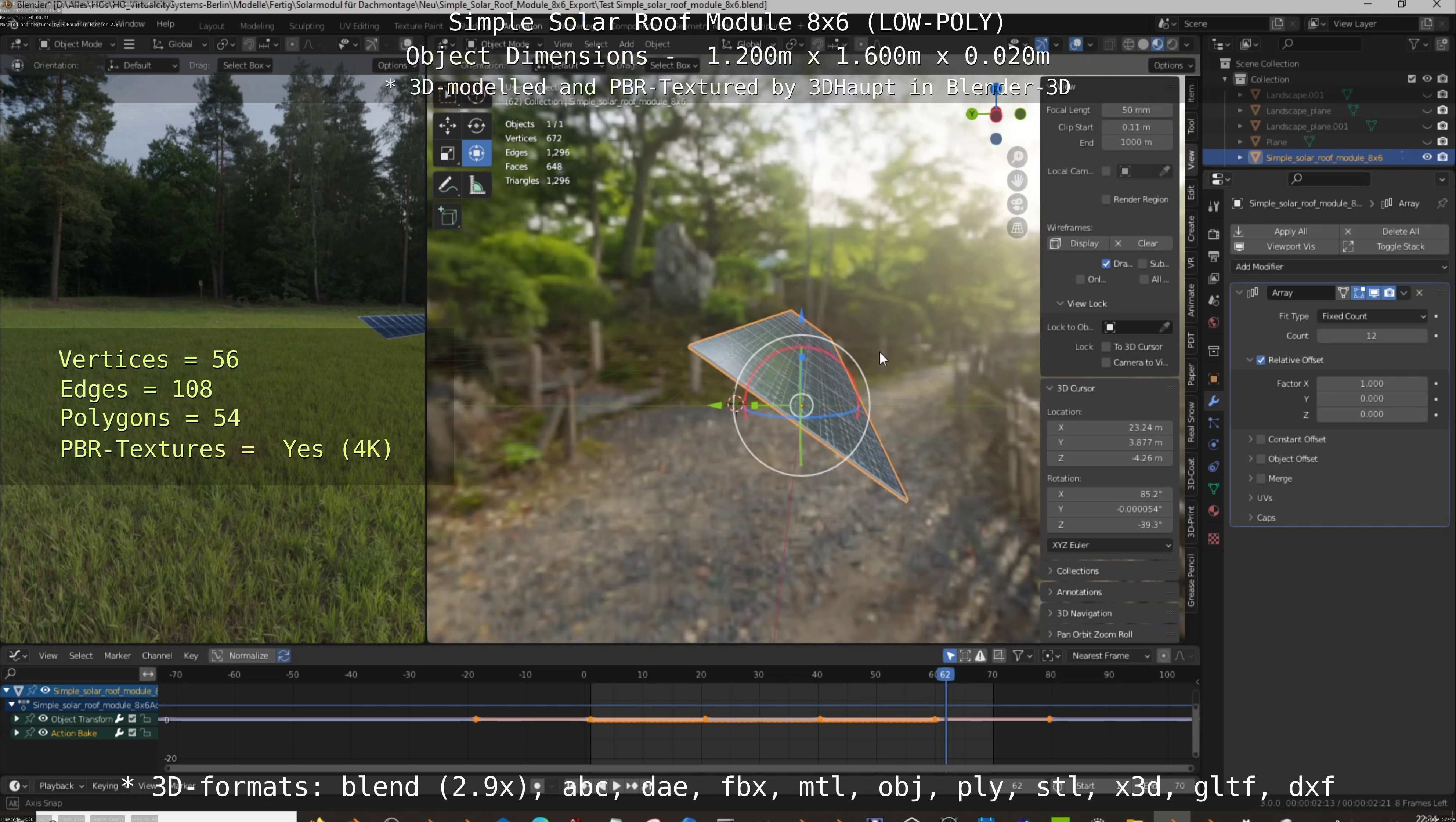This screenshot has height=822, width=1456.
Task: Click the pan hand viewport gizmo
Action: tap(1017, 181)
